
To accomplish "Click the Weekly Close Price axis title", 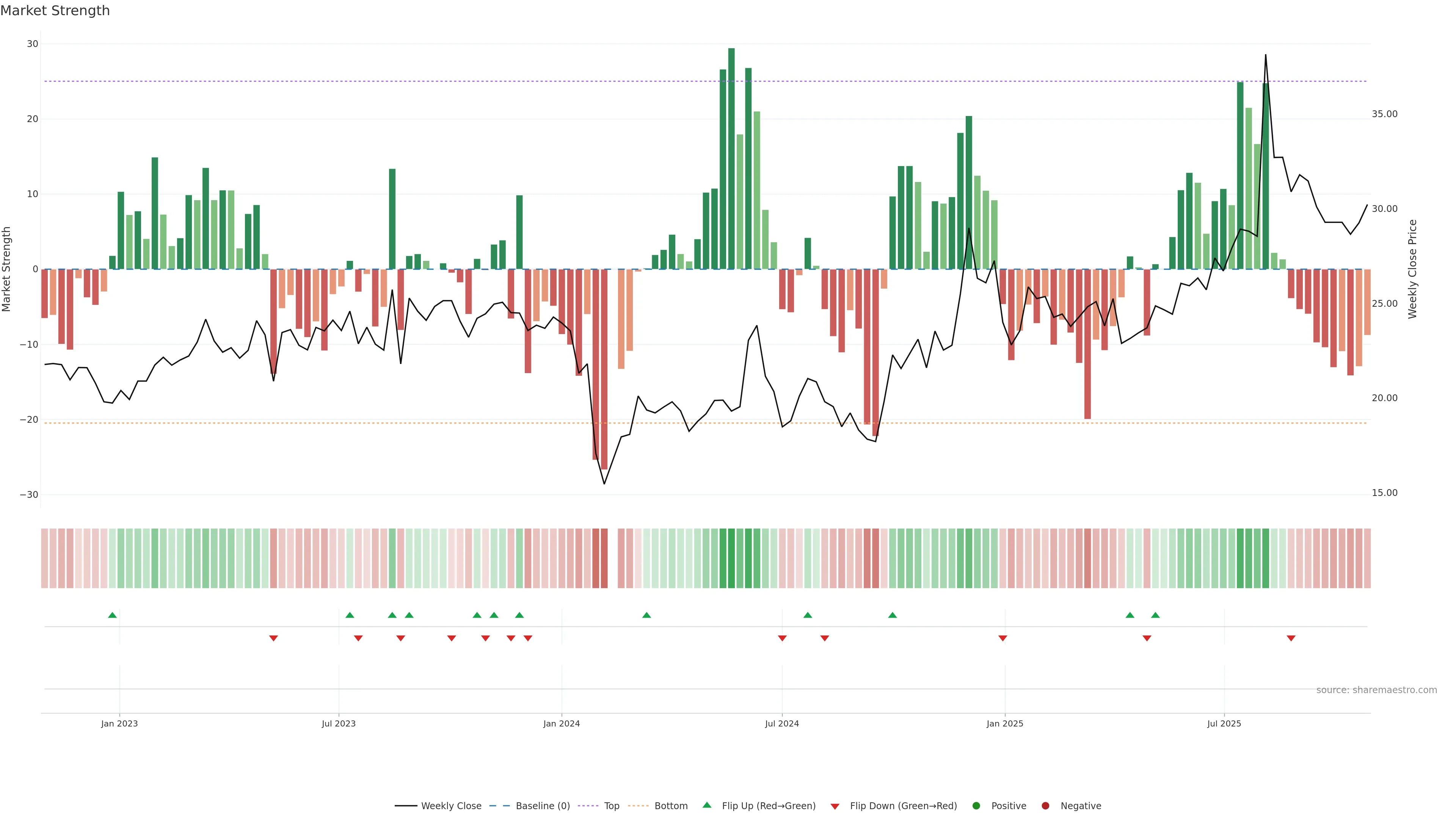I will click(1412, 269).
